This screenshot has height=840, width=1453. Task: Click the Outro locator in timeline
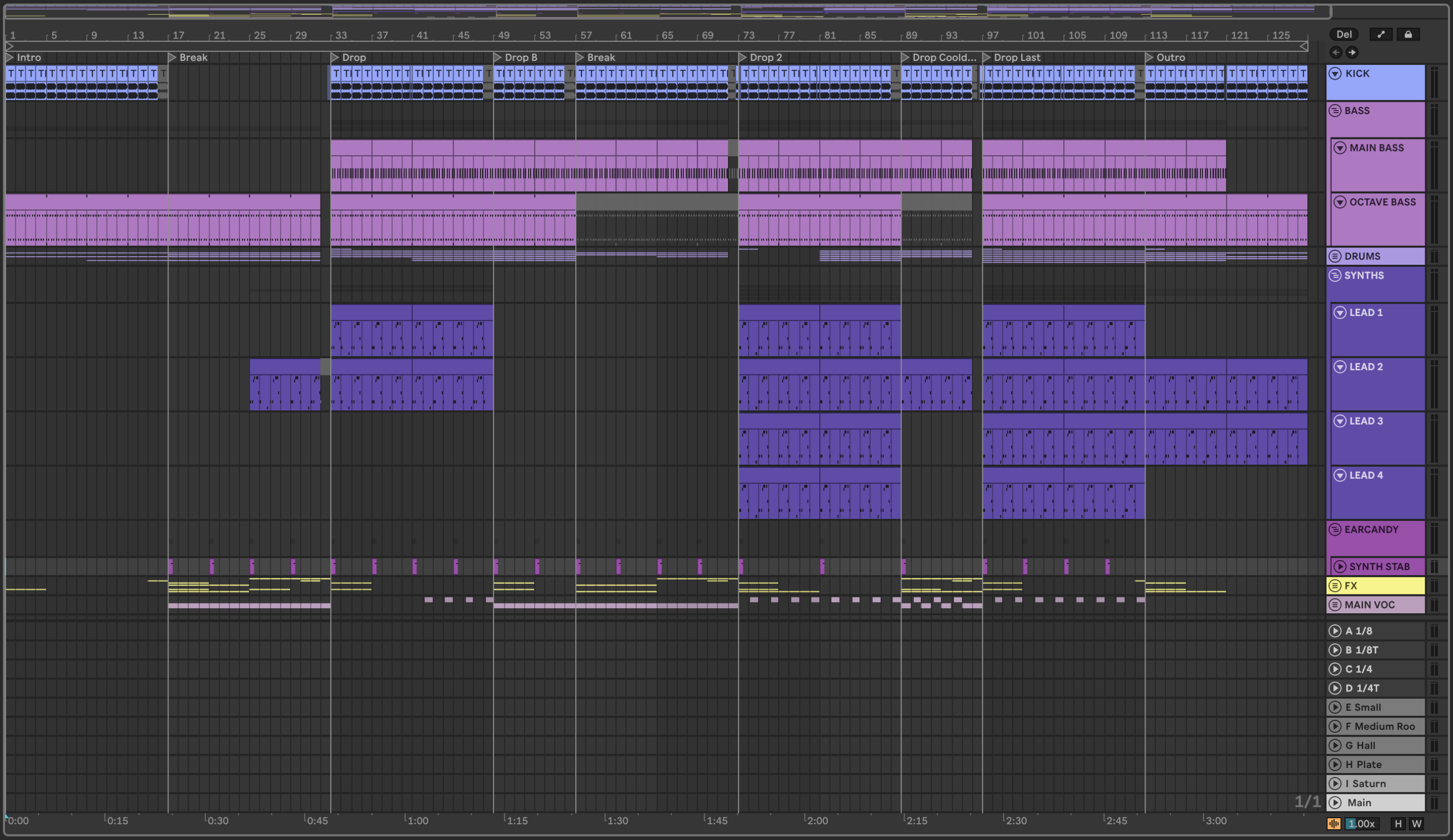tap(1149, 58)
